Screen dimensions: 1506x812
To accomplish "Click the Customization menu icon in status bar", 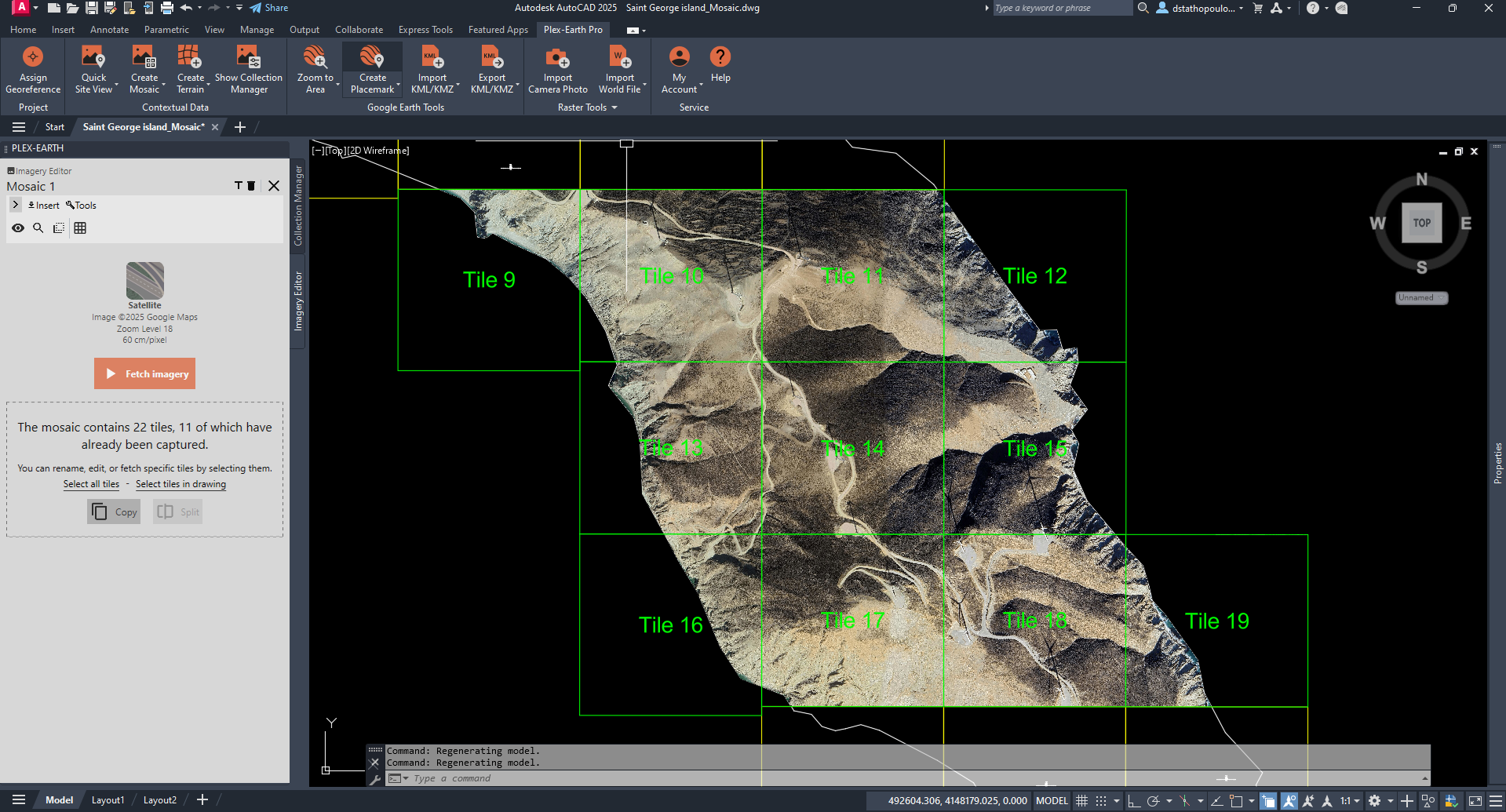I will coord(1496,801).
